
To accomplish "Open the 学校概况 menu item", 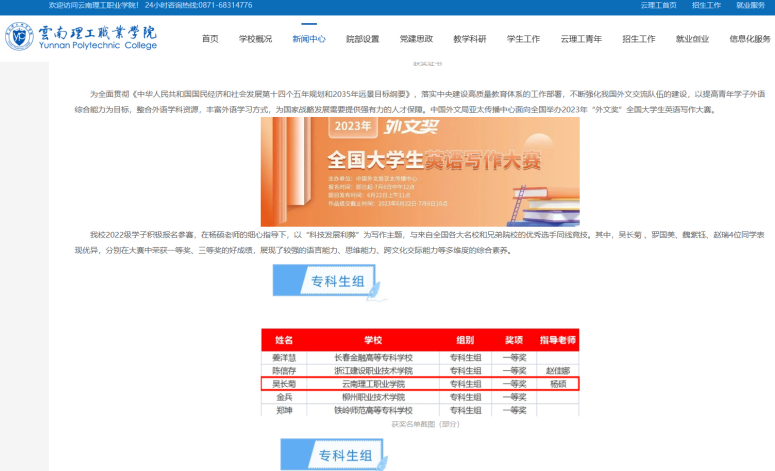I will [x=256, y=39].
